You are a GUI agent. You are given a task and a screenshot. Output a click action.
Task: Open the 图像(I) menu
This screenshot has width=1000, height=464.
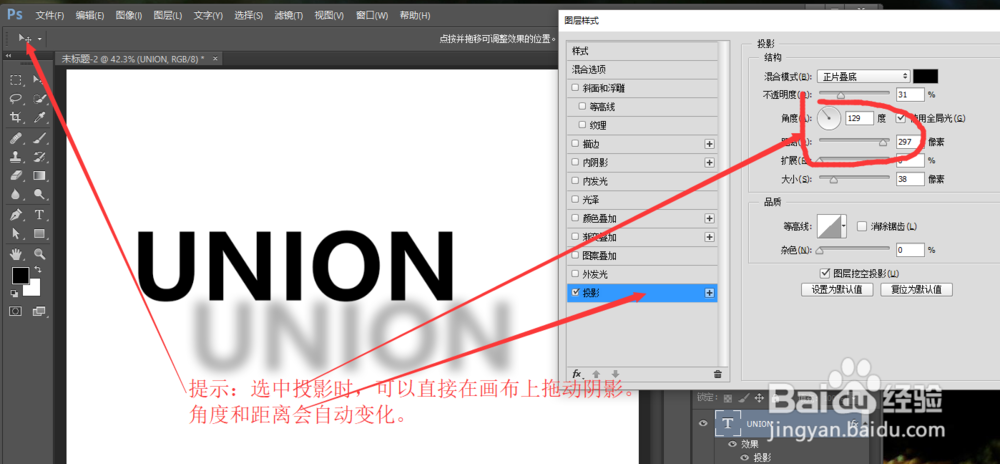(x=129, y=15)
